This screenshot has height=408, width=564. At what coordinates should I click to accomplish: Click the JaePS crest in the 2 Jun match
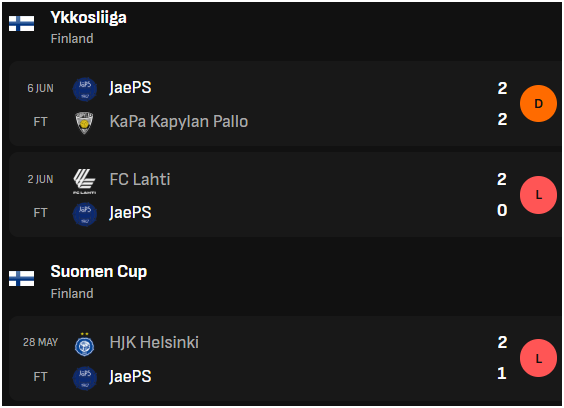point(85,214)
